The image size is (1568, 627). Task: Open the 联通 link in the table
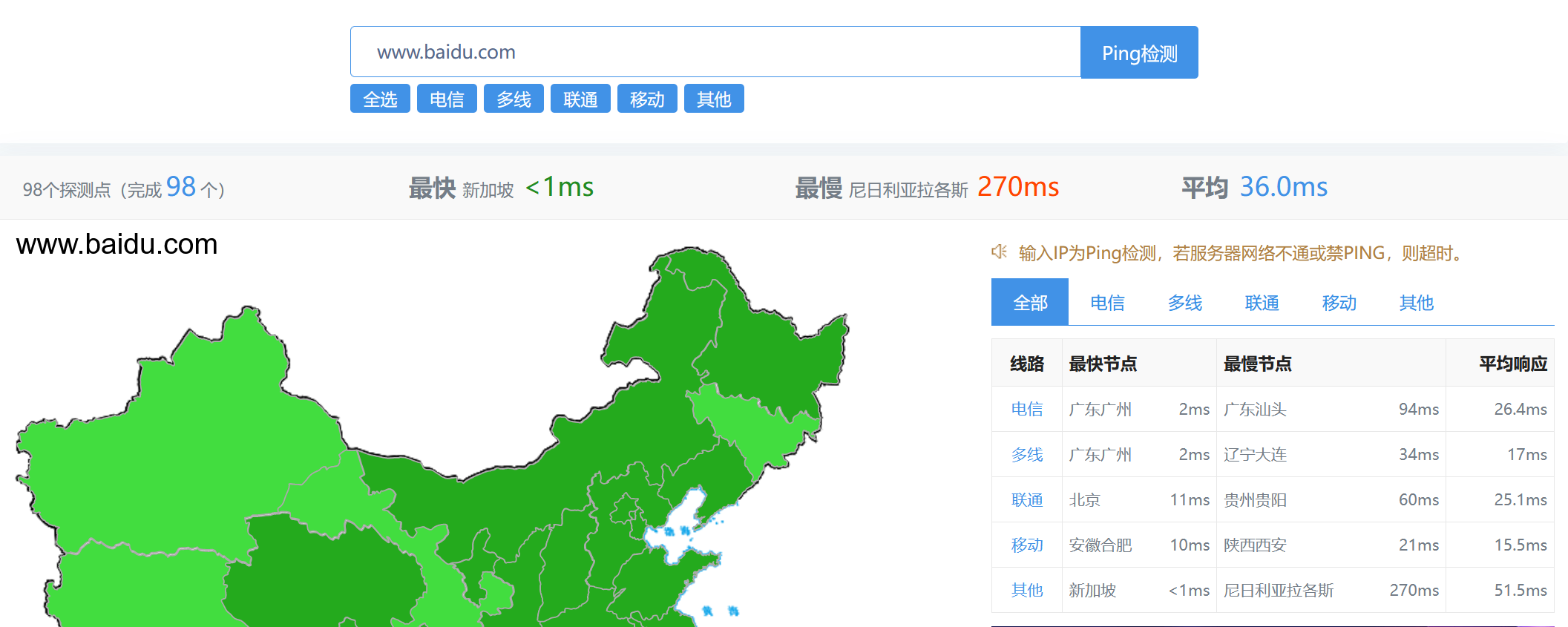[1027, 499]
